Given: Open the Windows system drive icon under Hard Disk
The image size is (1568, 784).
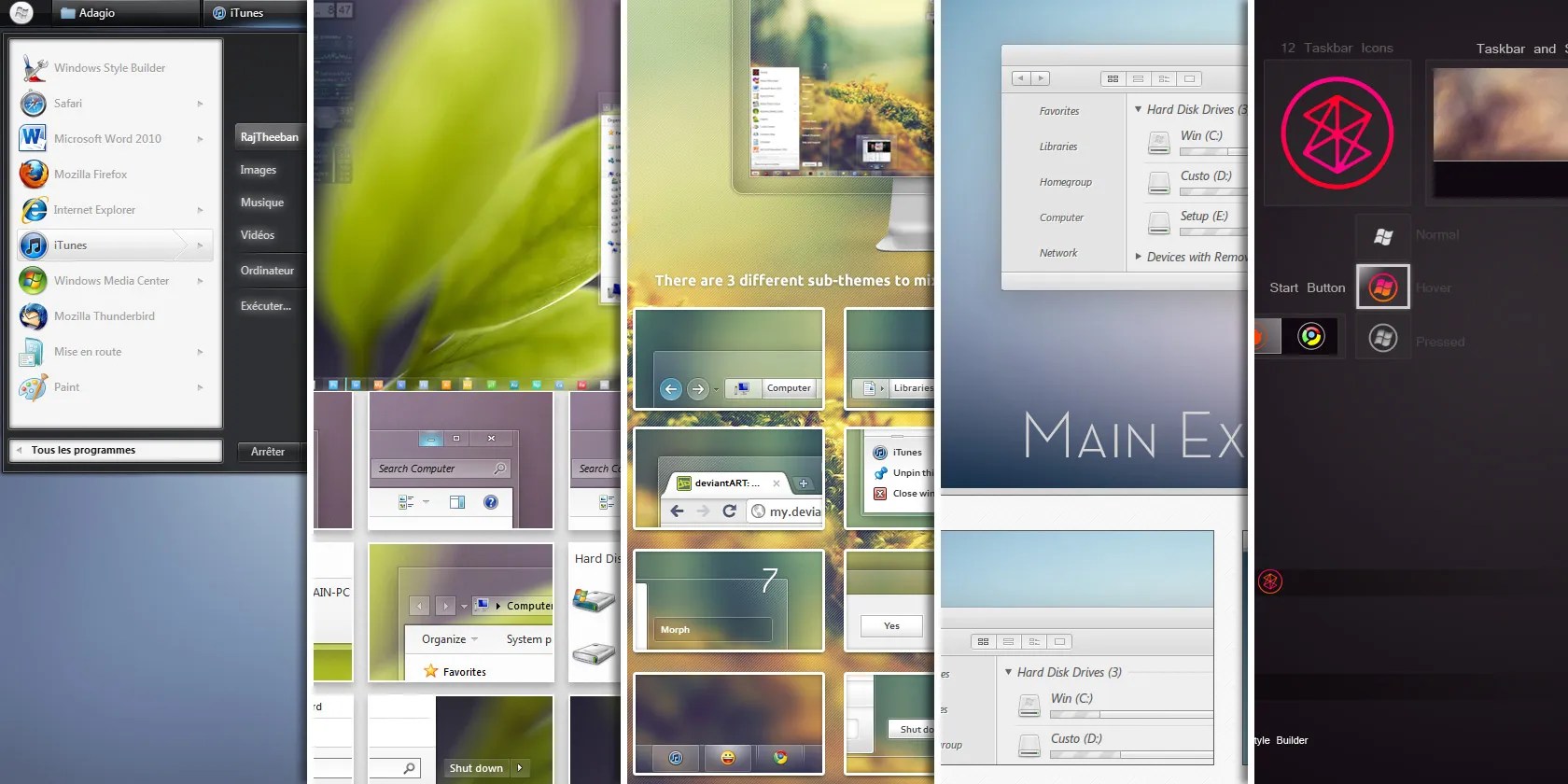Looking at the screenshot, I should (x=593, y=599).
